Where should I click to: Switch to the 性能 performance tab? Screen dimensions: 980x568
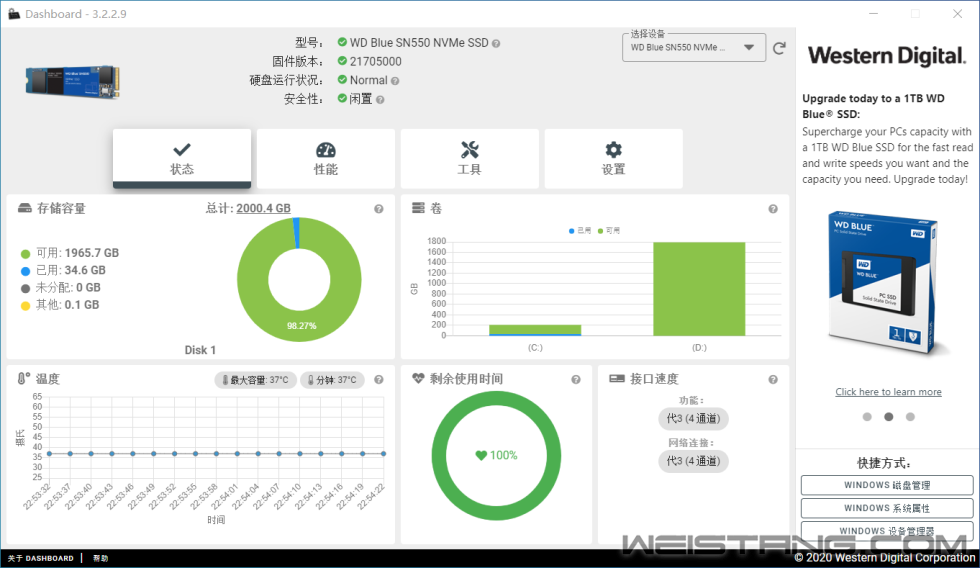(x=326, y=158)
